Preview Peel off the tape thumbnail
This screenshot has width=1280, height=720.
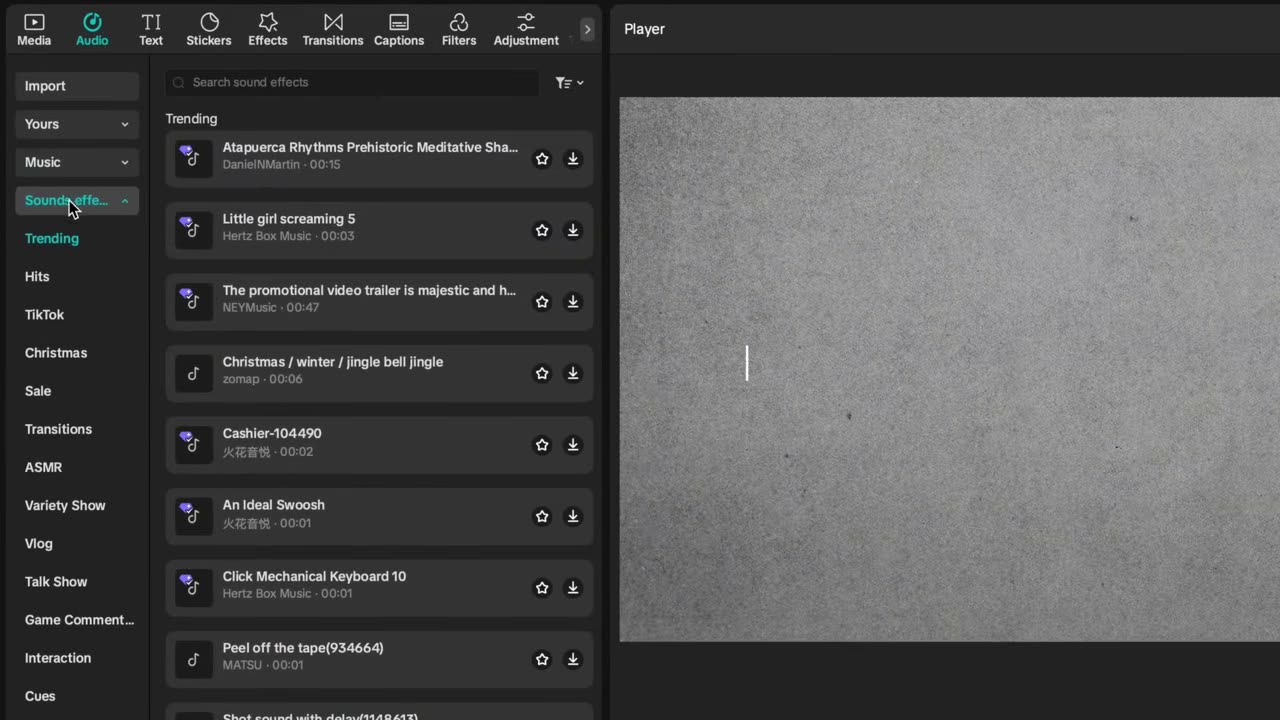(194, 659)
